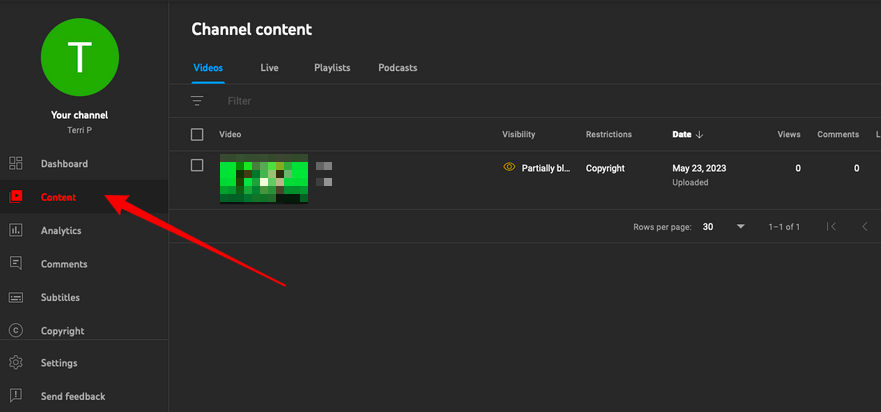Image resolution: width=881 pixels, height=412 pixels.
Task: Select Content in the sidebar
Action: [84, 197]
